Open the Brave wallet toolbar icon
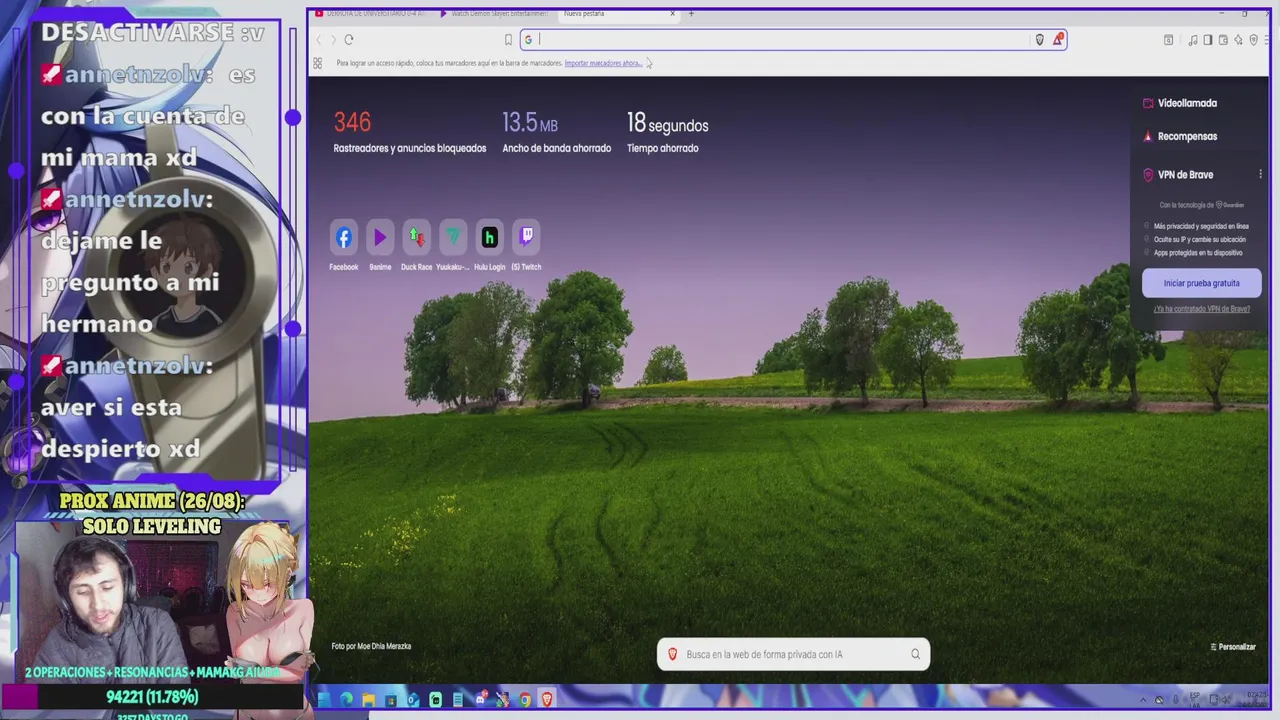Image resolution: width=1280 pixels, height=720 pixels. point(1223,40)
